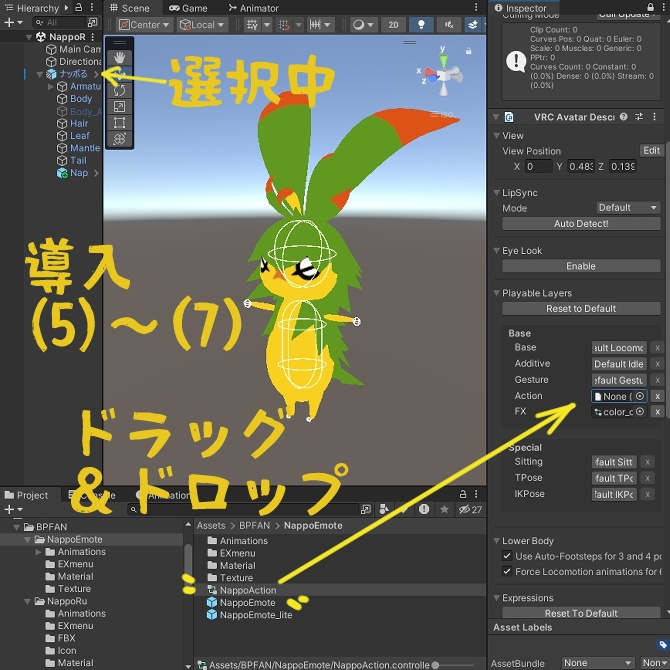This screenshot has height=670, width=670.
Task: Click Expressions Reset To Default button
Action: point(581,613)
